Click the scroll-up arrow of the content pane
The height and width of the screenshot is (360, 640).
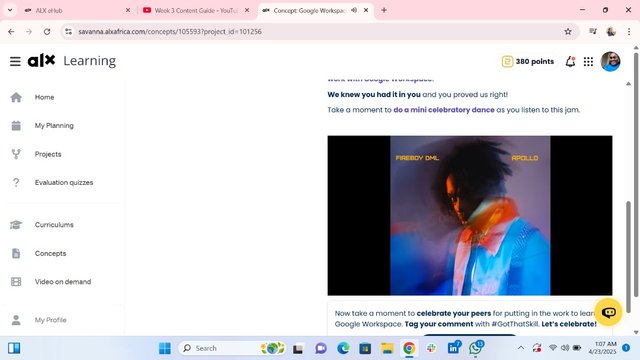(629, 84)
